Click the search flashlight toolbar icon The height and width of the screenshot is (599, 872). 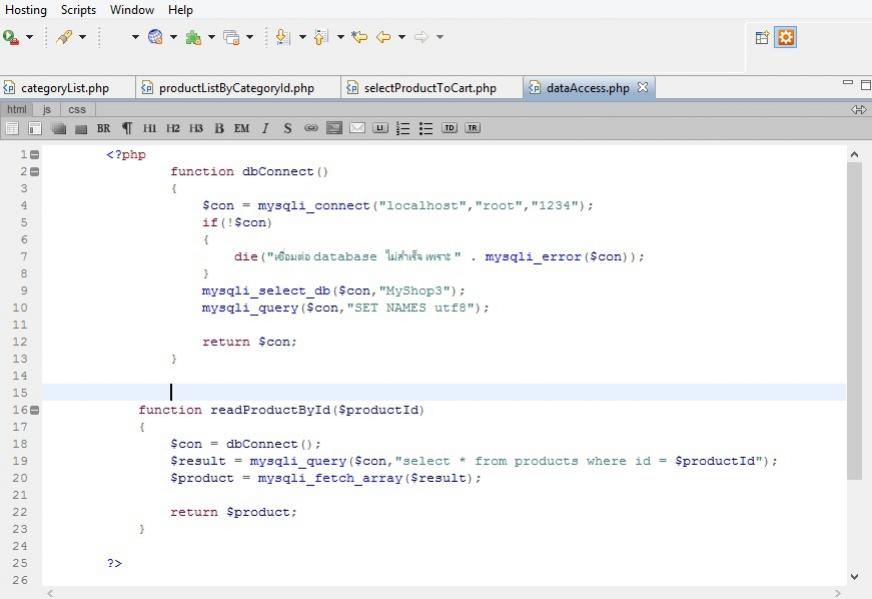[64, 37]
